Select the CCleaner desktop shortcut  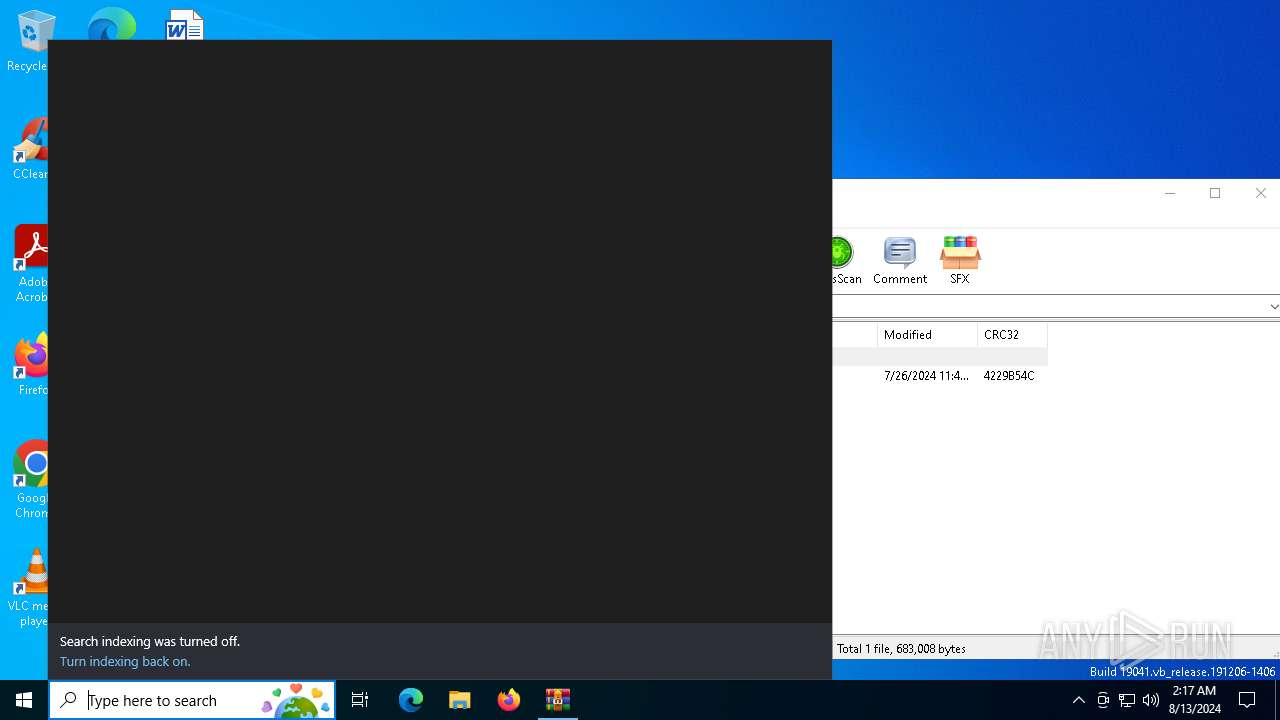point(30,150)
